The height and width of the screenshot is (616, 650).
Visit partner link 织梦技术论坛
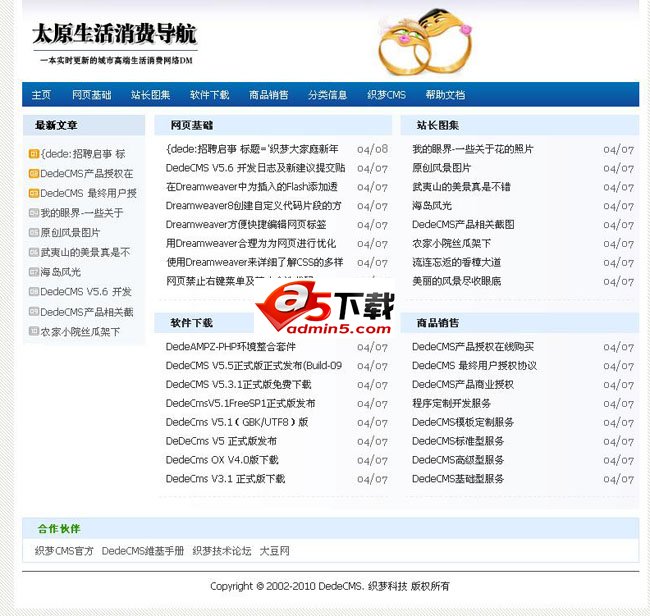click(222, 551)
